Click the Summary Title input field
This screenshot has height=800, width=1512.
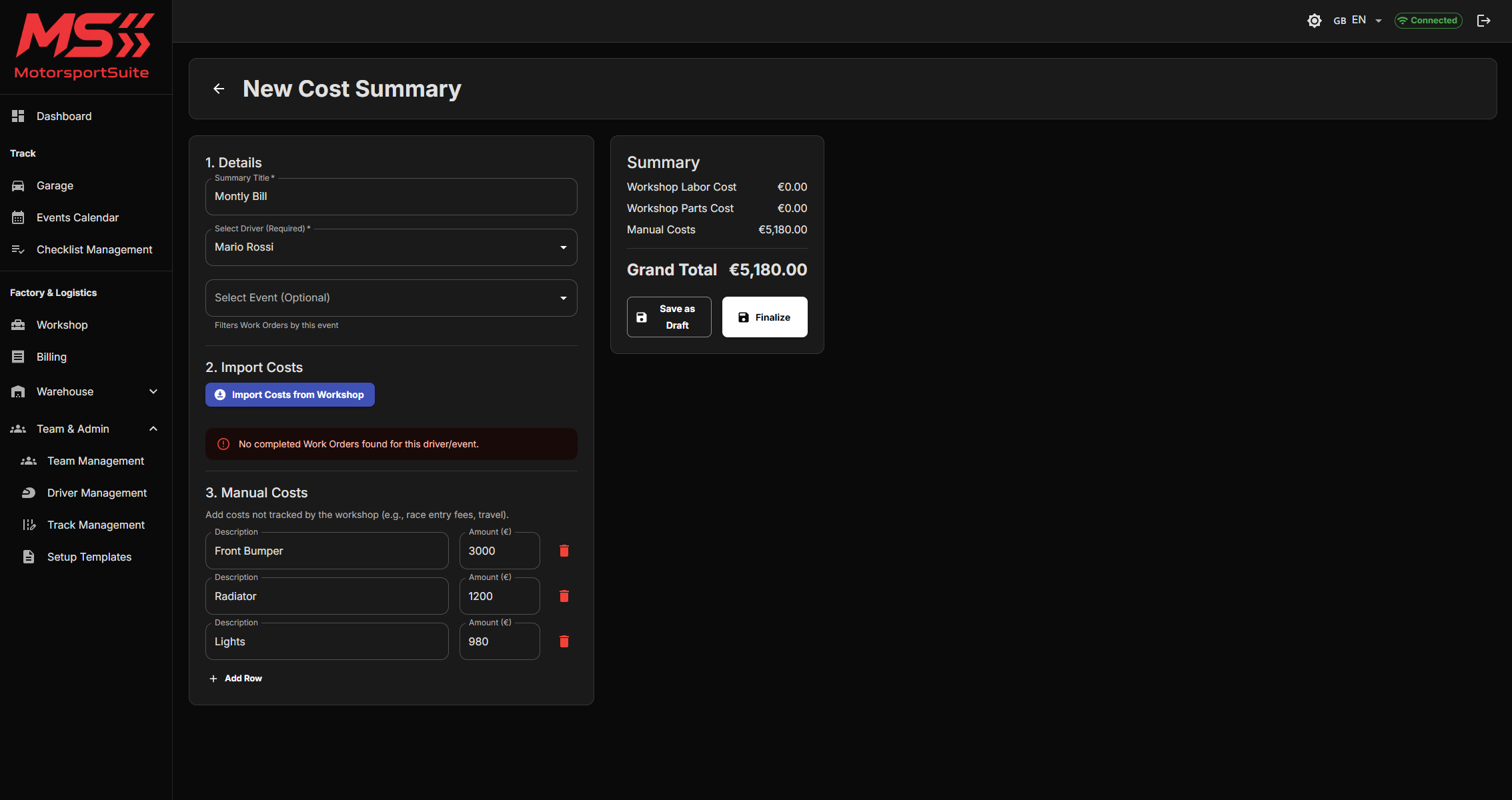(x=391, y=197)
